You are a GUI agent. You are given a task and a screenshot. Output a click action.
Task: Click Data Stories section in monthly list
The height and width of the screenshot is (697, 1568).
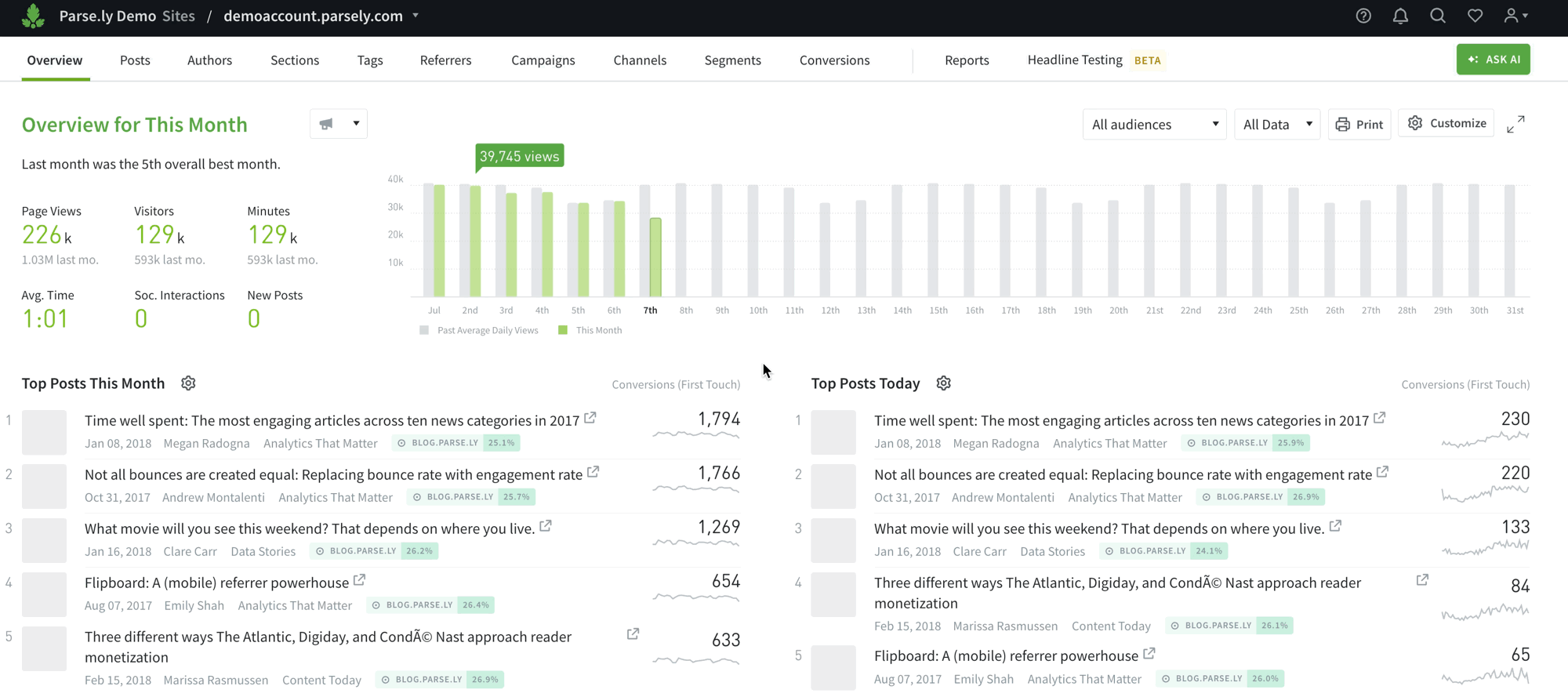click(x=263, y=551)
